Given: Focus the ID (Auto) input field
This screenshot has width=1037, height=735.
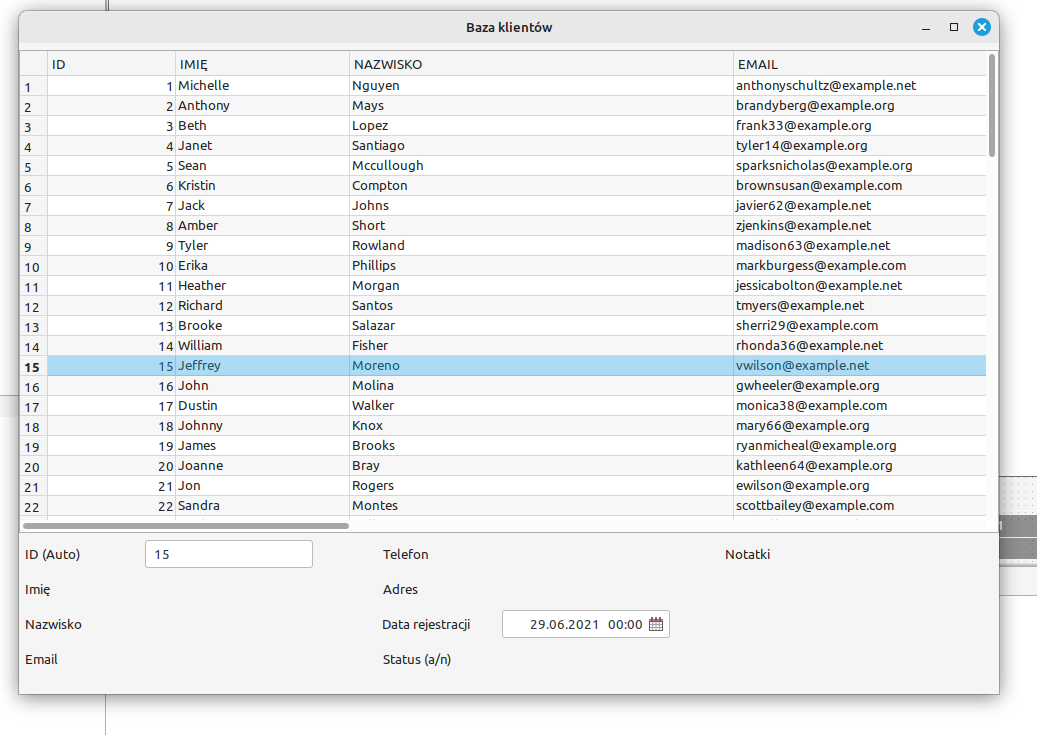Looking at the screenshot, I should point(228,554).
